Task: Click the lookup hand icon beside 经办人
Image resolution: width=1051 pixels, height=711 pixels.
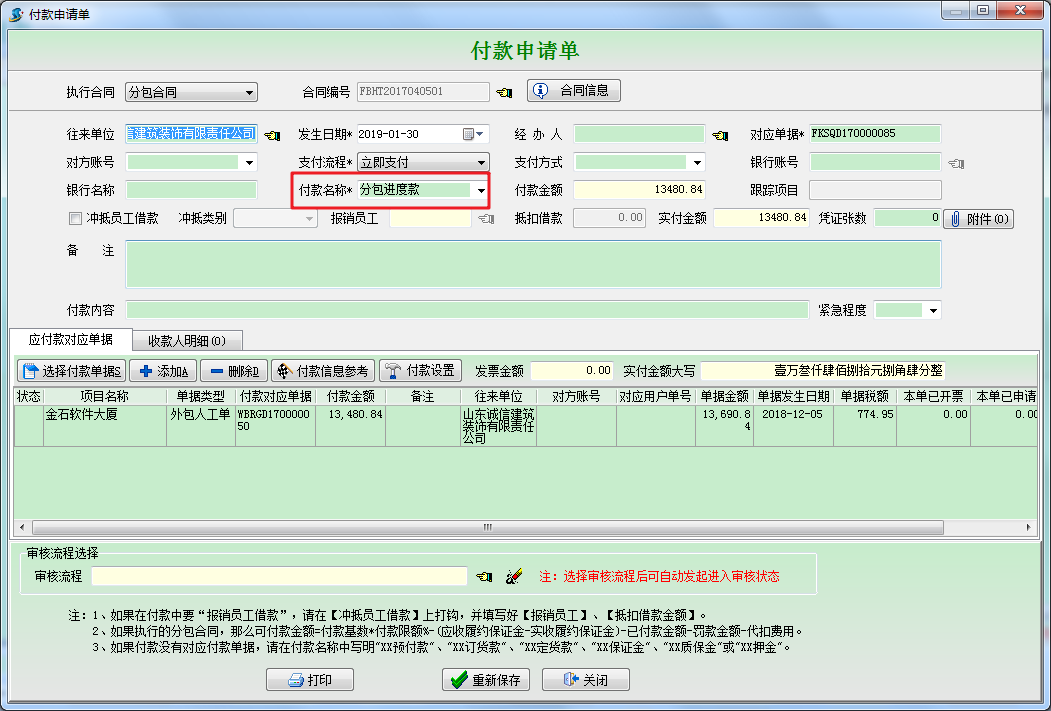Action: pos(720,135)
